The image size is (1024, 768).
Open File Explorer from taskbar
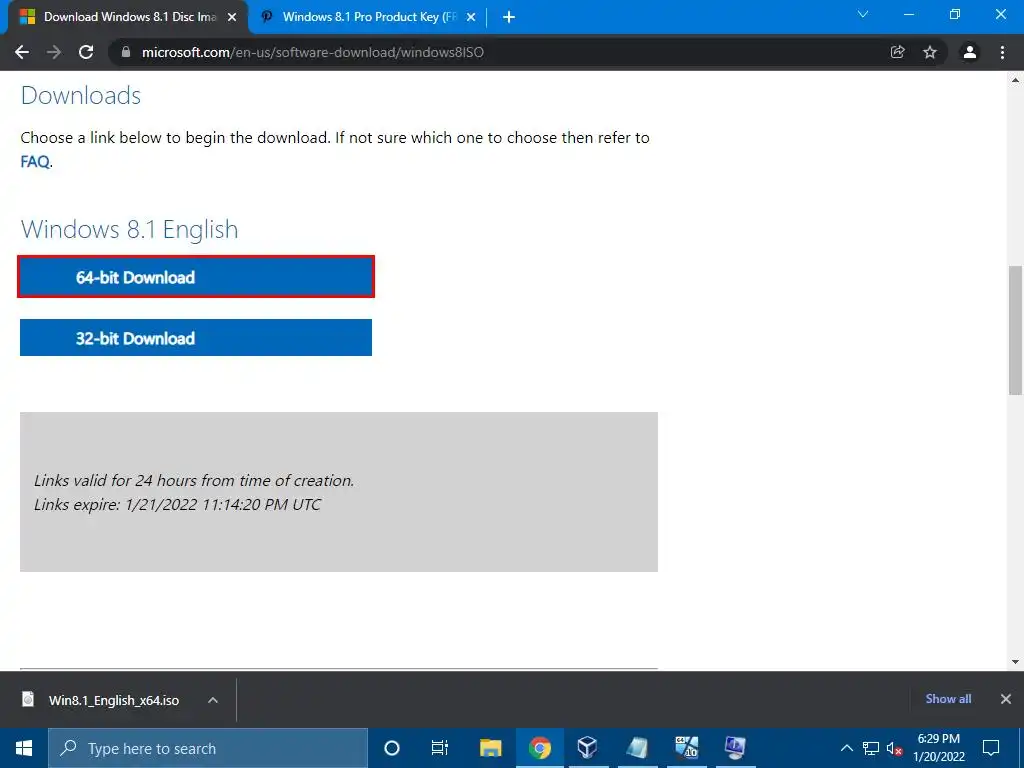click(x=490, y=748)
